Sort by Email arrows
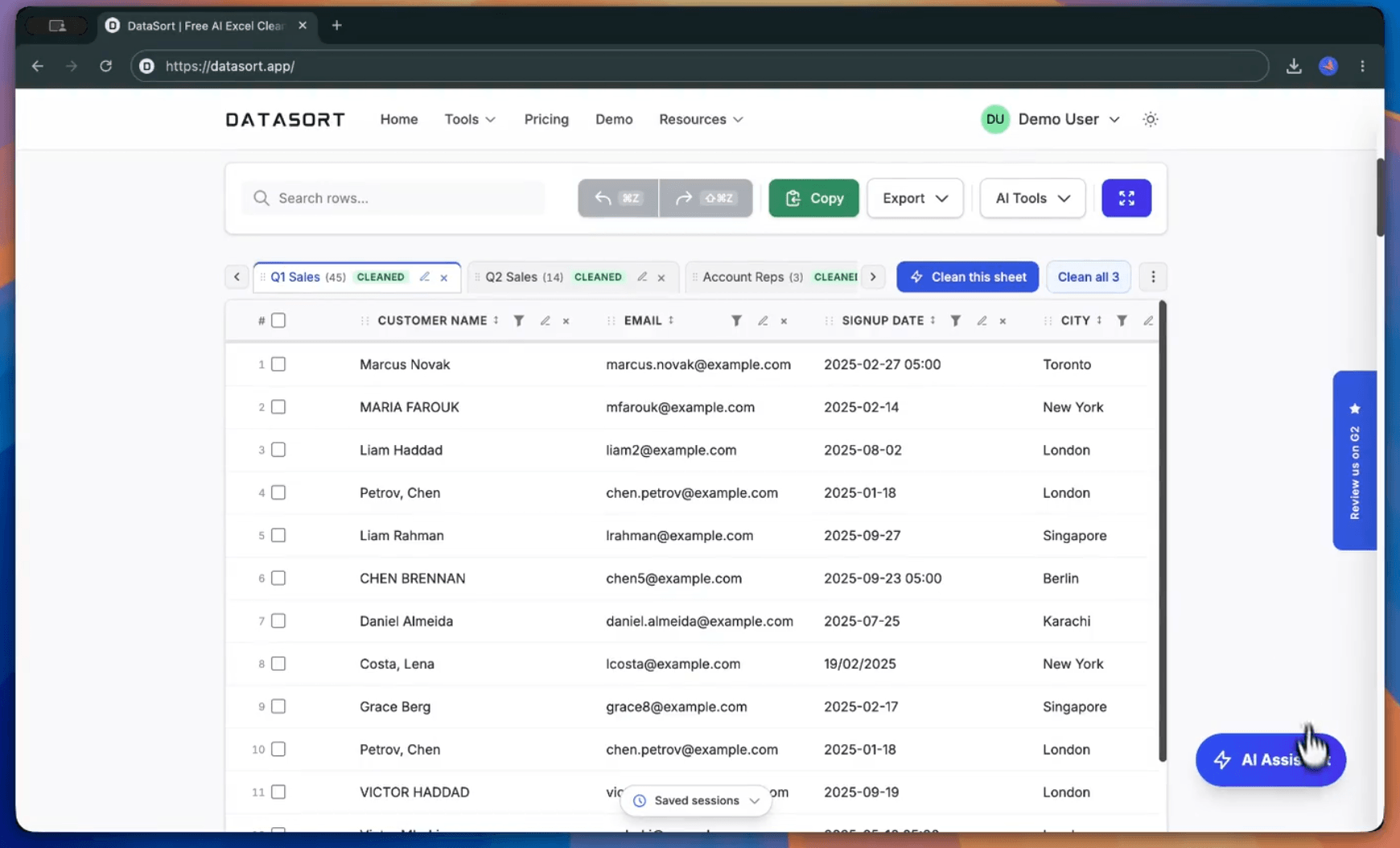The width and height of the screenshot is (1400, 848). tap(671, 320)
